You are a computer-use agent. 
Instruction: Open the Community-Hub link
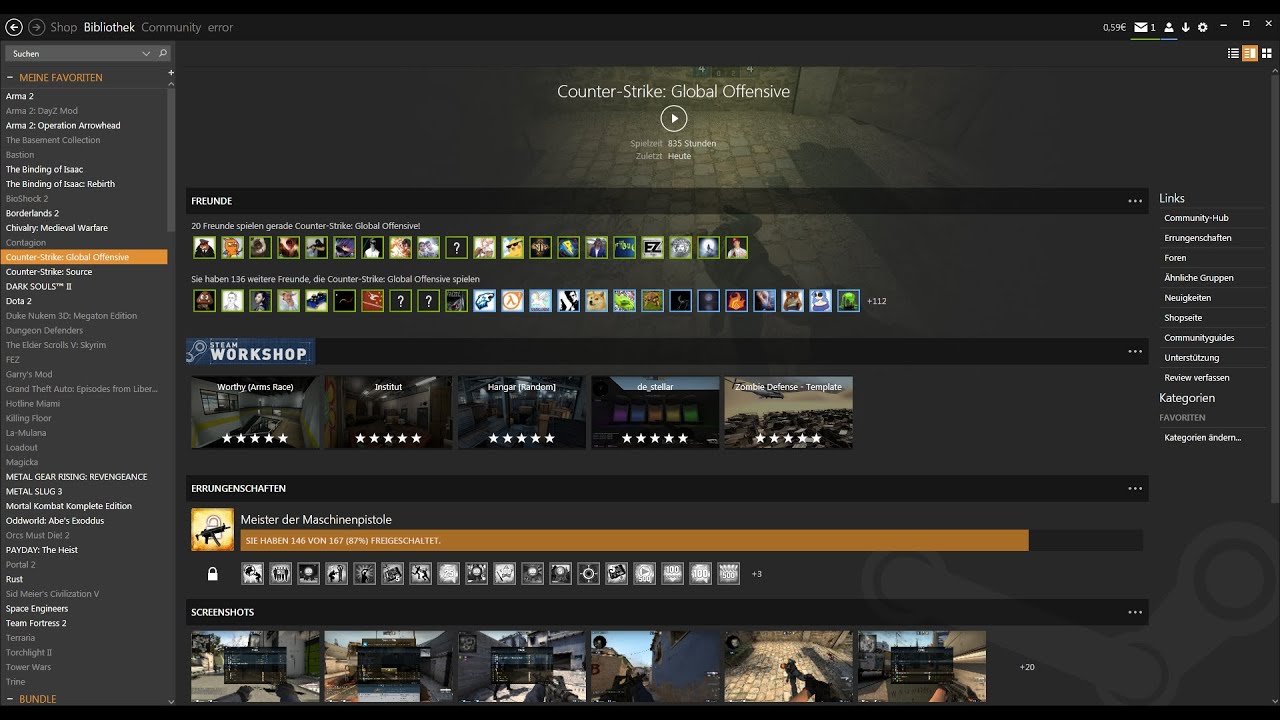pos(1196,218)
